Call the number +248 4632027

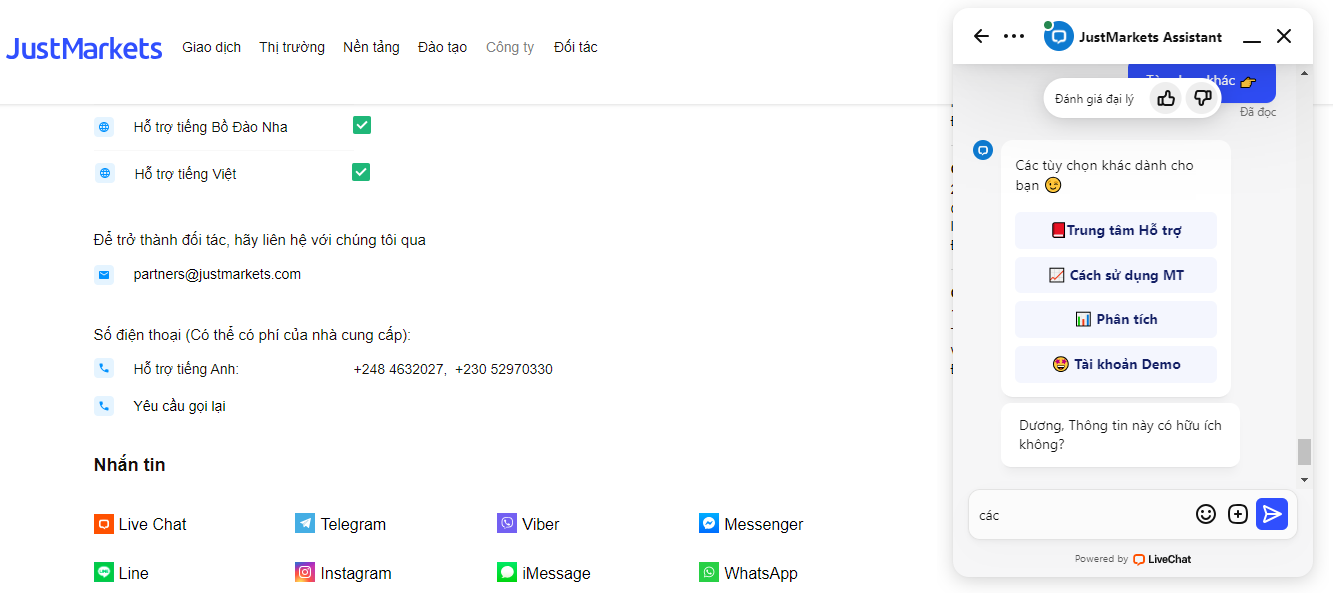tap(399, 369)
